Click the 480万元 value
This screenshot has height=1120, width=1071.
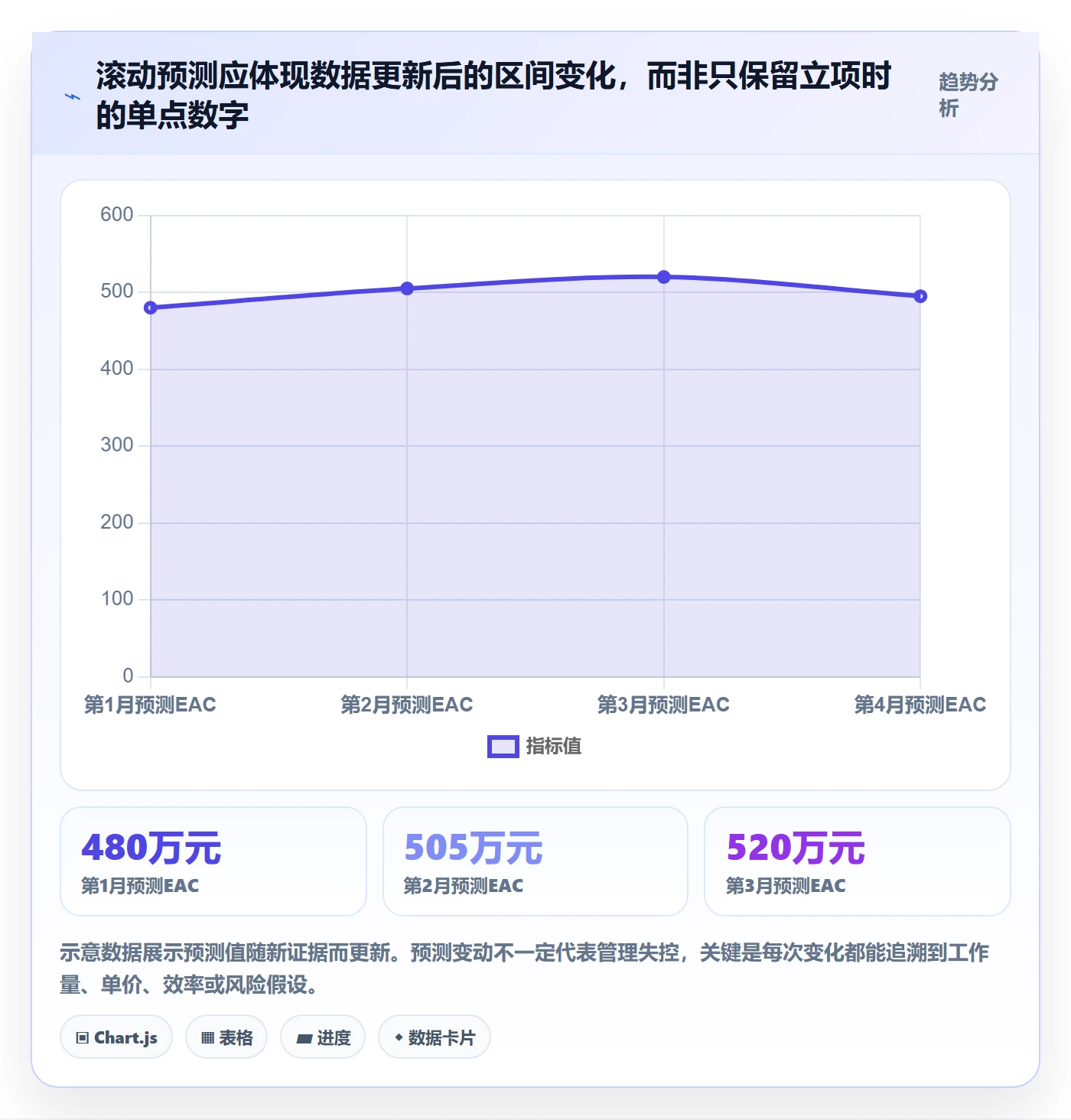[151, 848]
